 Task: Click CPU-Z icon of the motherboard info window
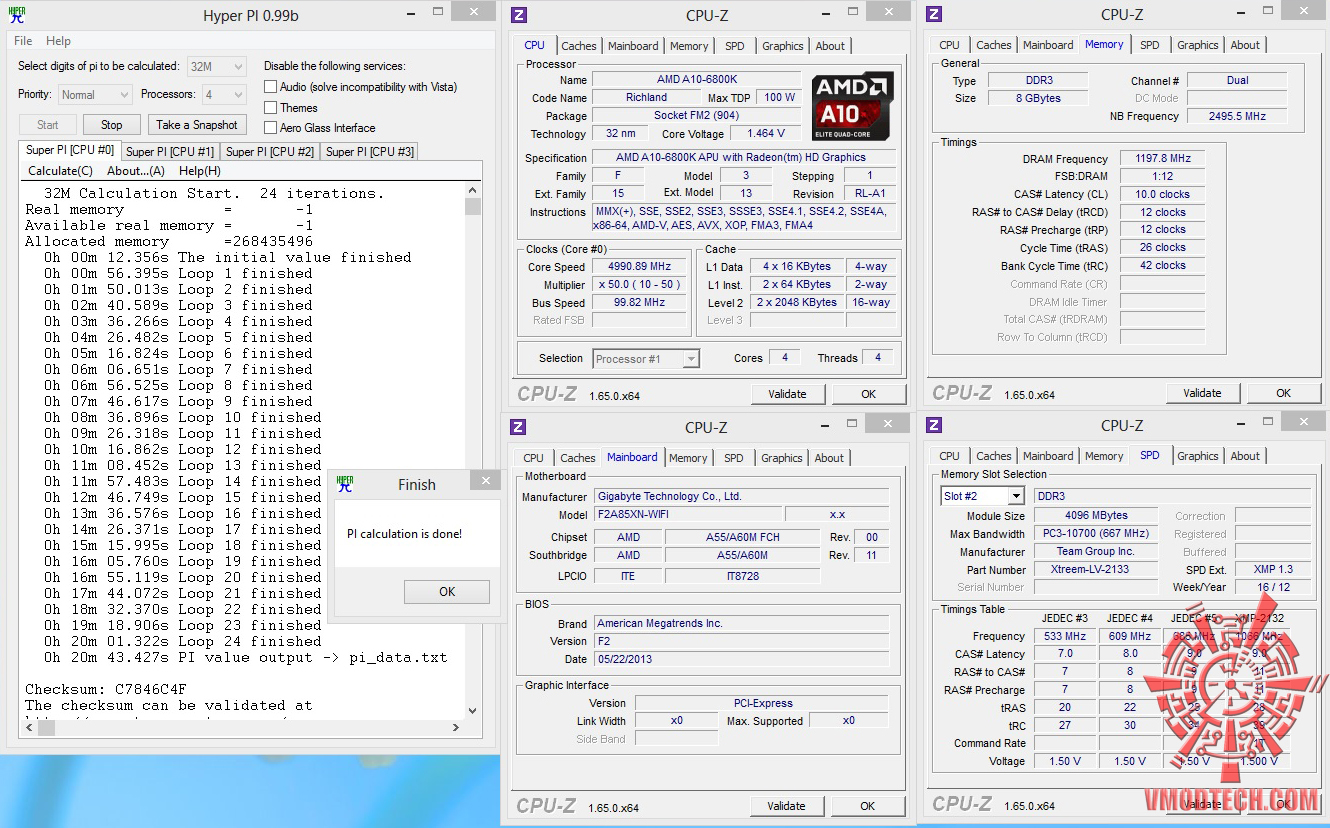(x=518, y=427)
